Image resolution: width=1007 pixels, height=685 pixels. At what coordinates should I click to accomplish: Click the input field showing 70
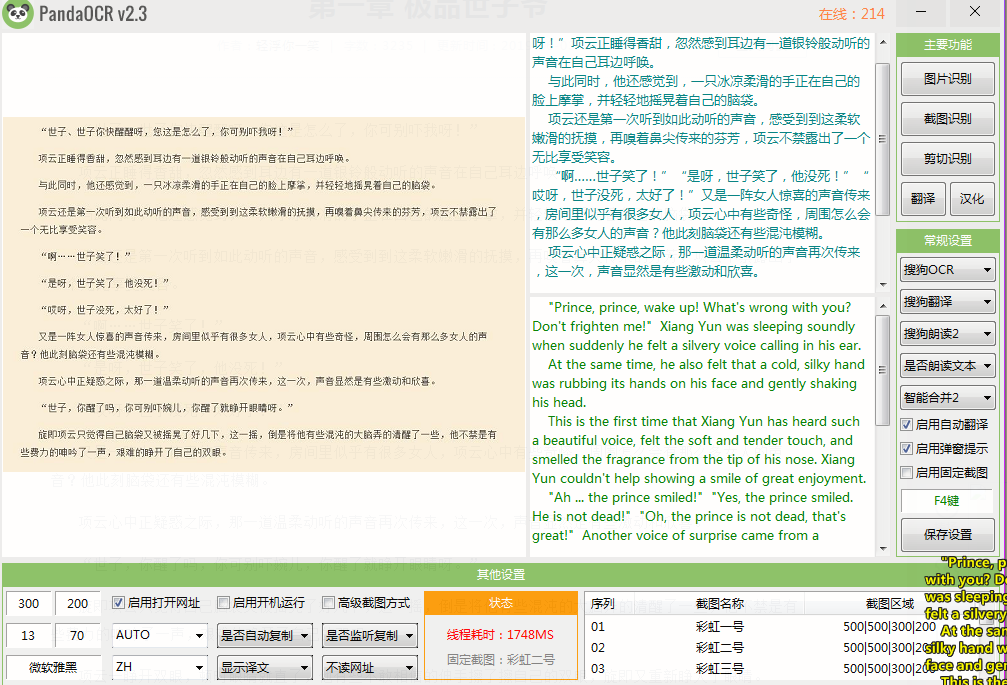(78, 636)
